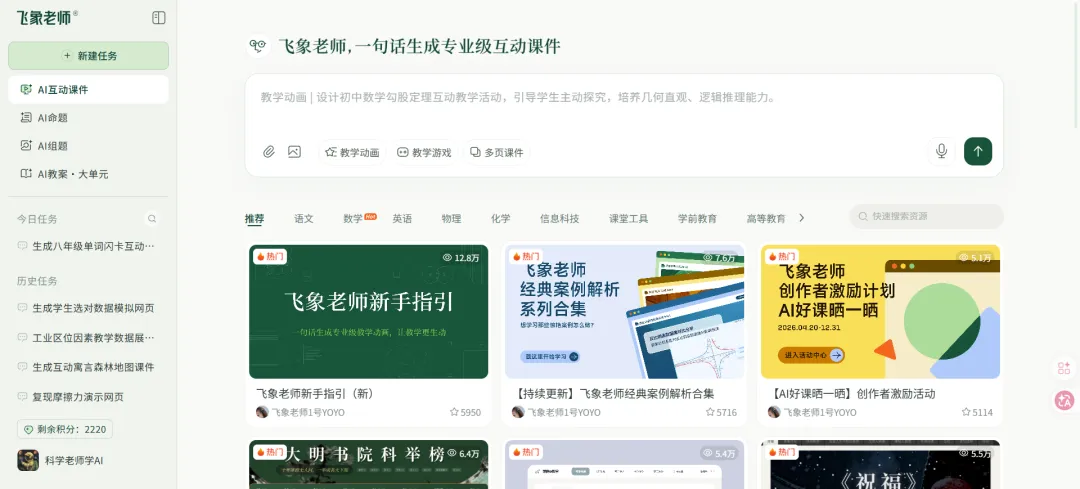Click the 新建任务 button
The width and height of the screenshot is (1080, 489).
coord(88,56)
